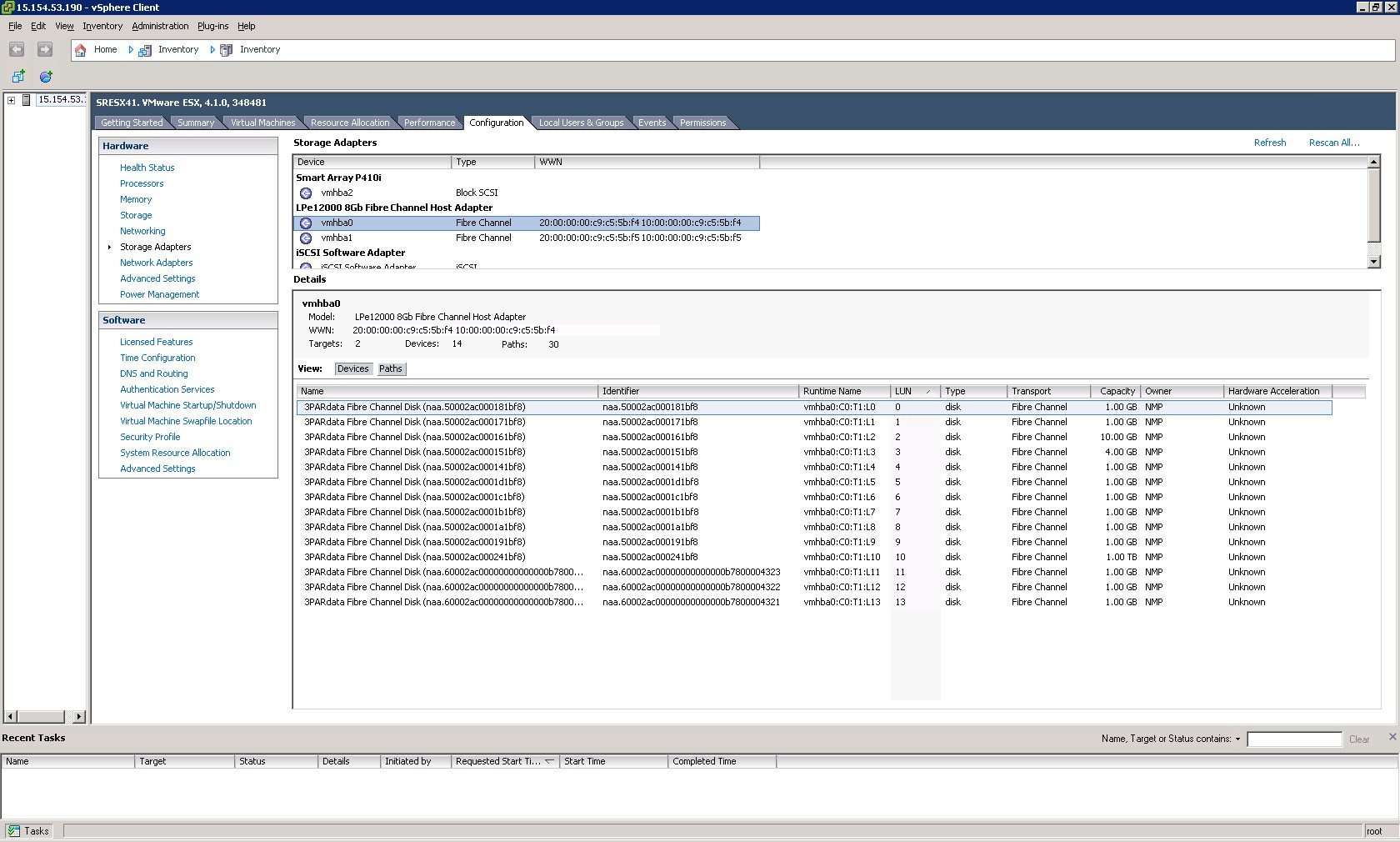Open Security Profile link
The height and width of the screenshot is (842, 1400).
coord(150,437)
